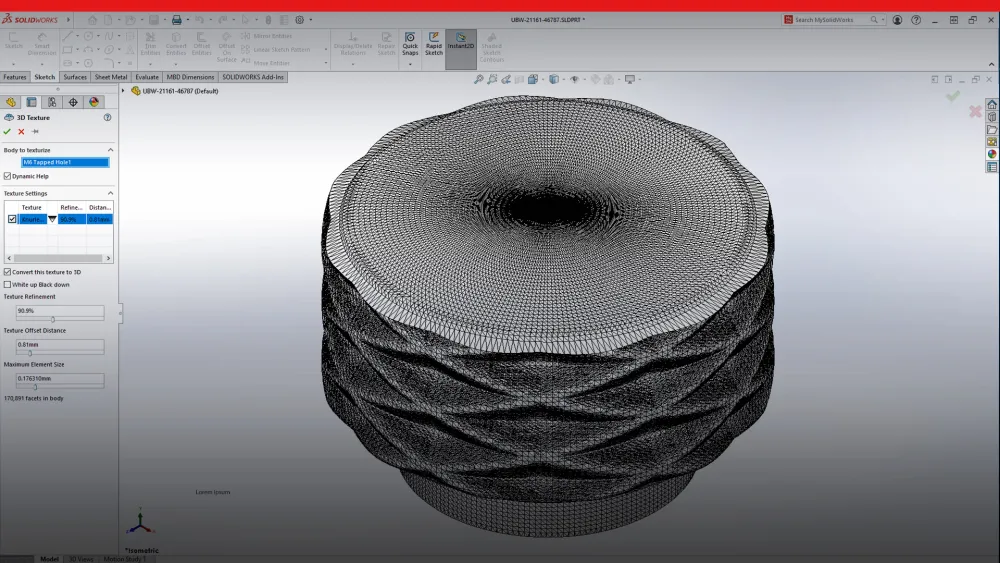1000x563 pixels.
Task: Click the Maximum Element Size value field
Action: [60, 378]
